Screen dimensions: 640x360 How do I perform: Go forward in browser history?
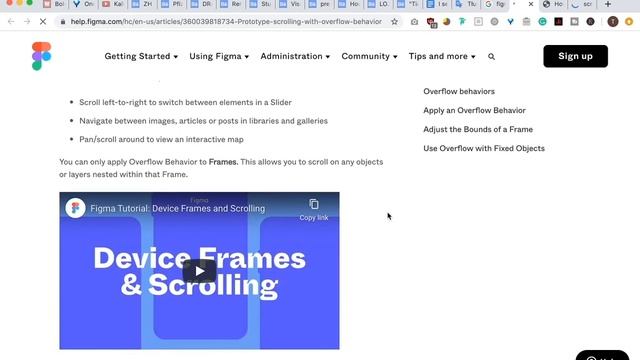pos(27,22)
